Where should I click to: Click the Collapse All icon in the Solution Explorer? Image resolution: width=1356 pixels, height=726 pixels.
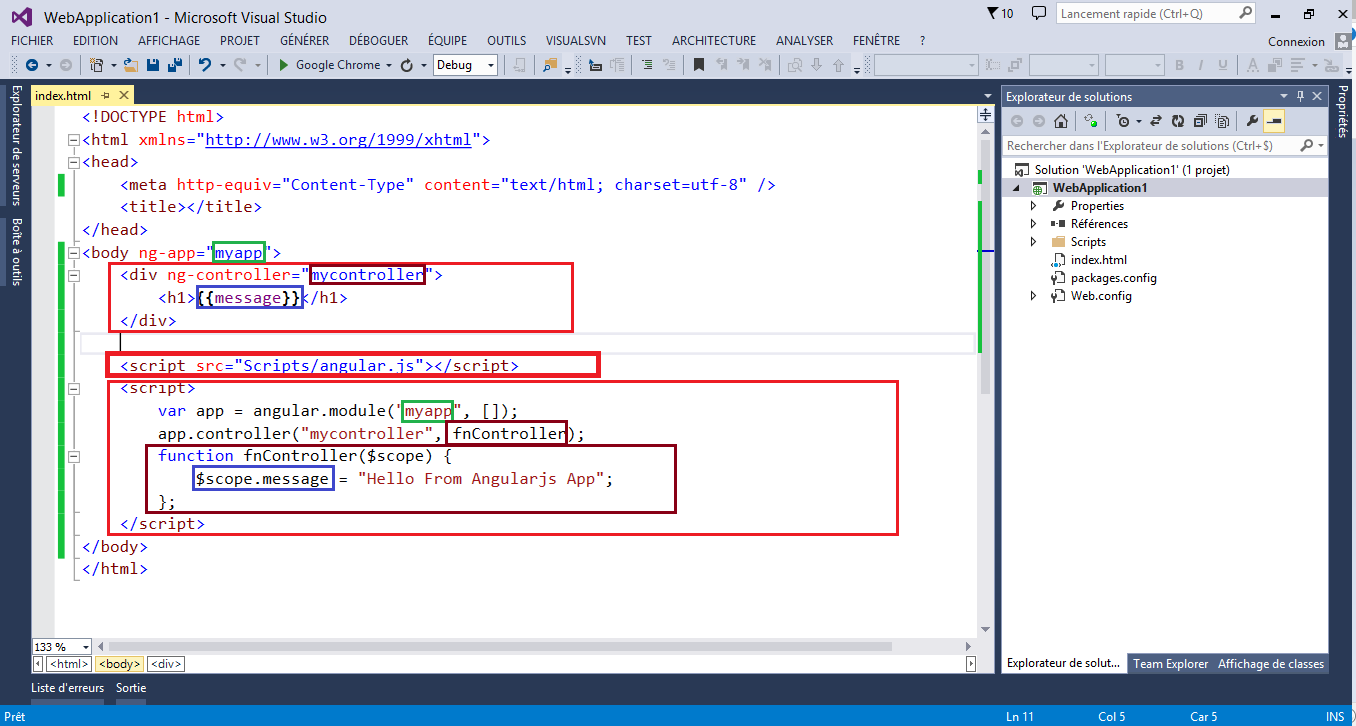pos(1200,121)
